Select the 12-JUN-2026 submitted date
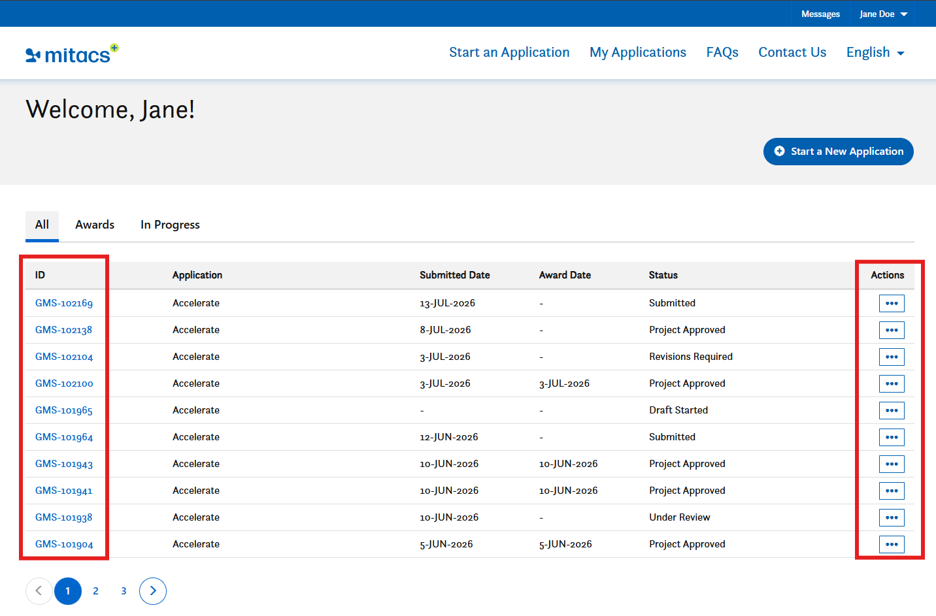 449,438
